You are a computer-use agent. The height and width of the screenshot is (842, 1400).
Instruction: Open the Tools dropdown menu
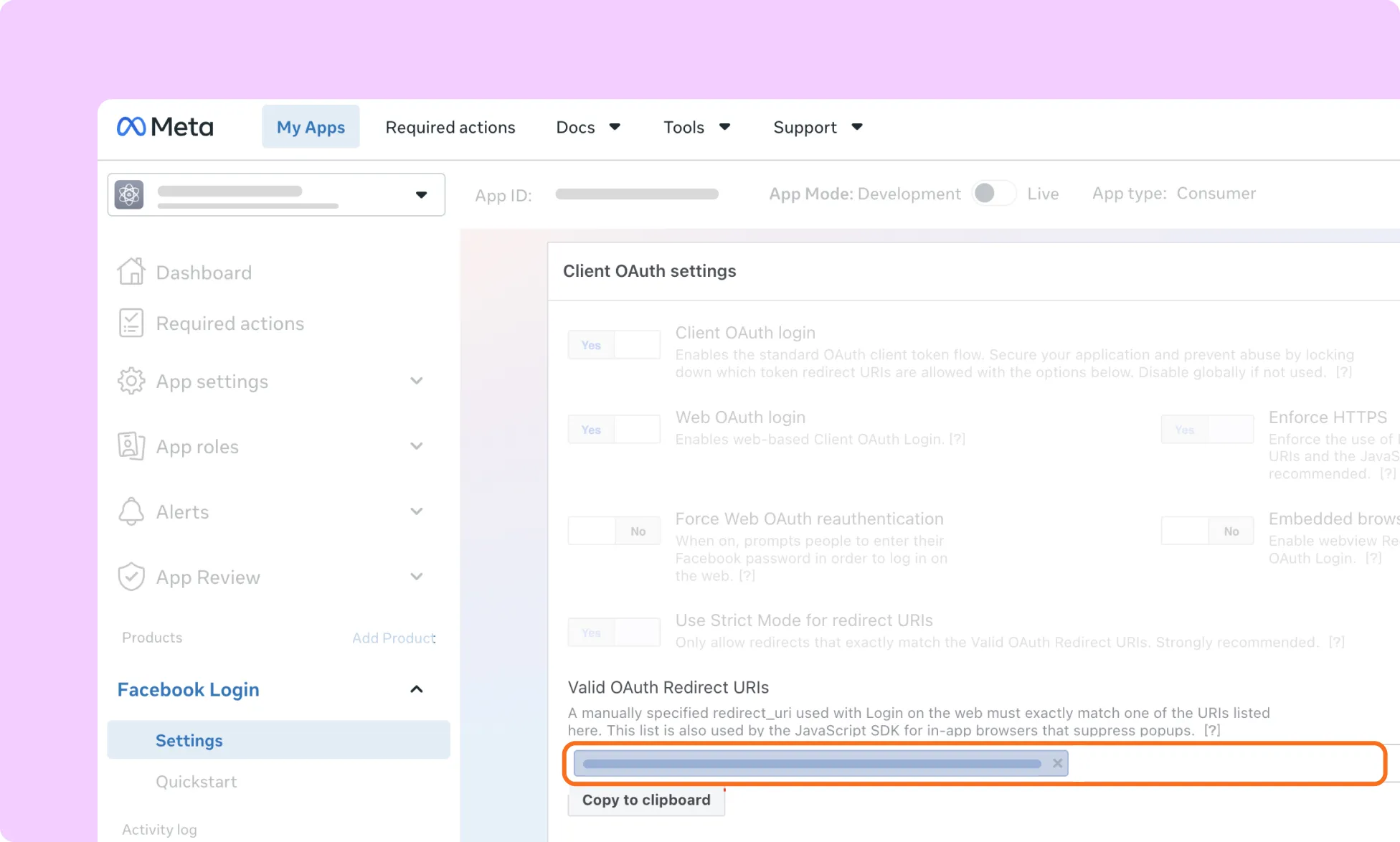(x=696, y=127)
